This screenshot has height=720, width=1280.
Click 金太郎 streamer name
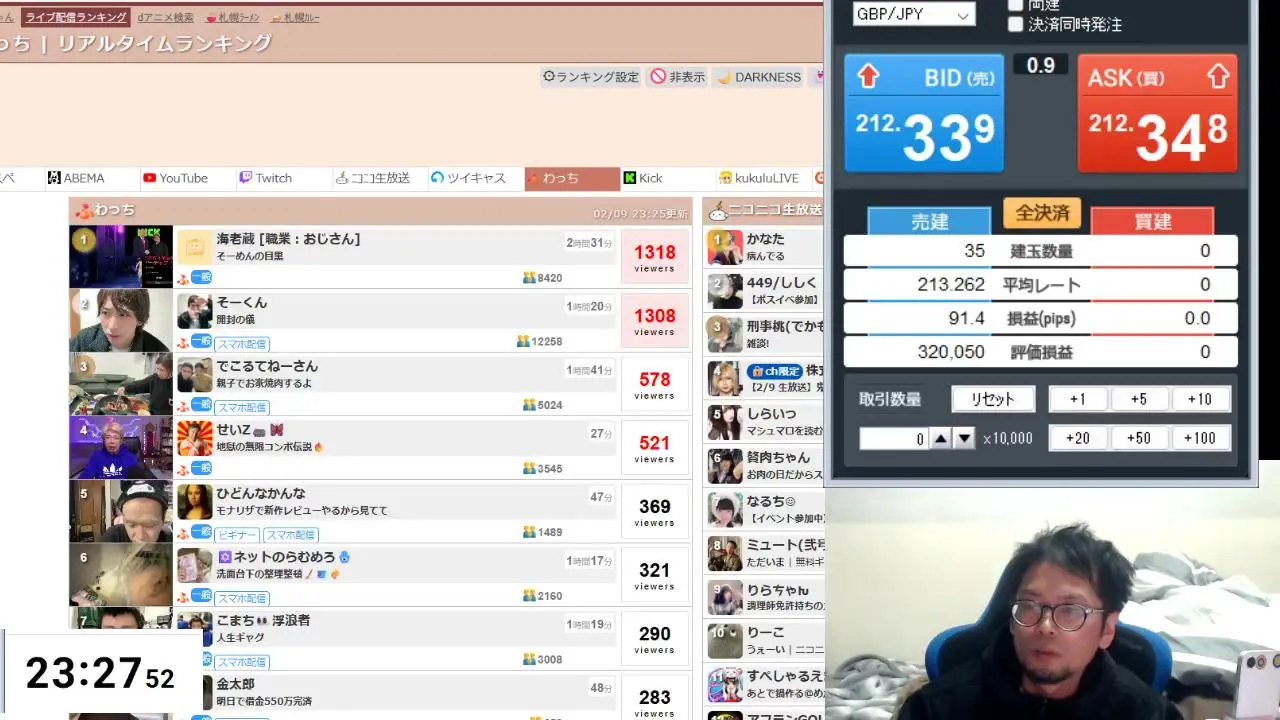click(x=235, y=684)
